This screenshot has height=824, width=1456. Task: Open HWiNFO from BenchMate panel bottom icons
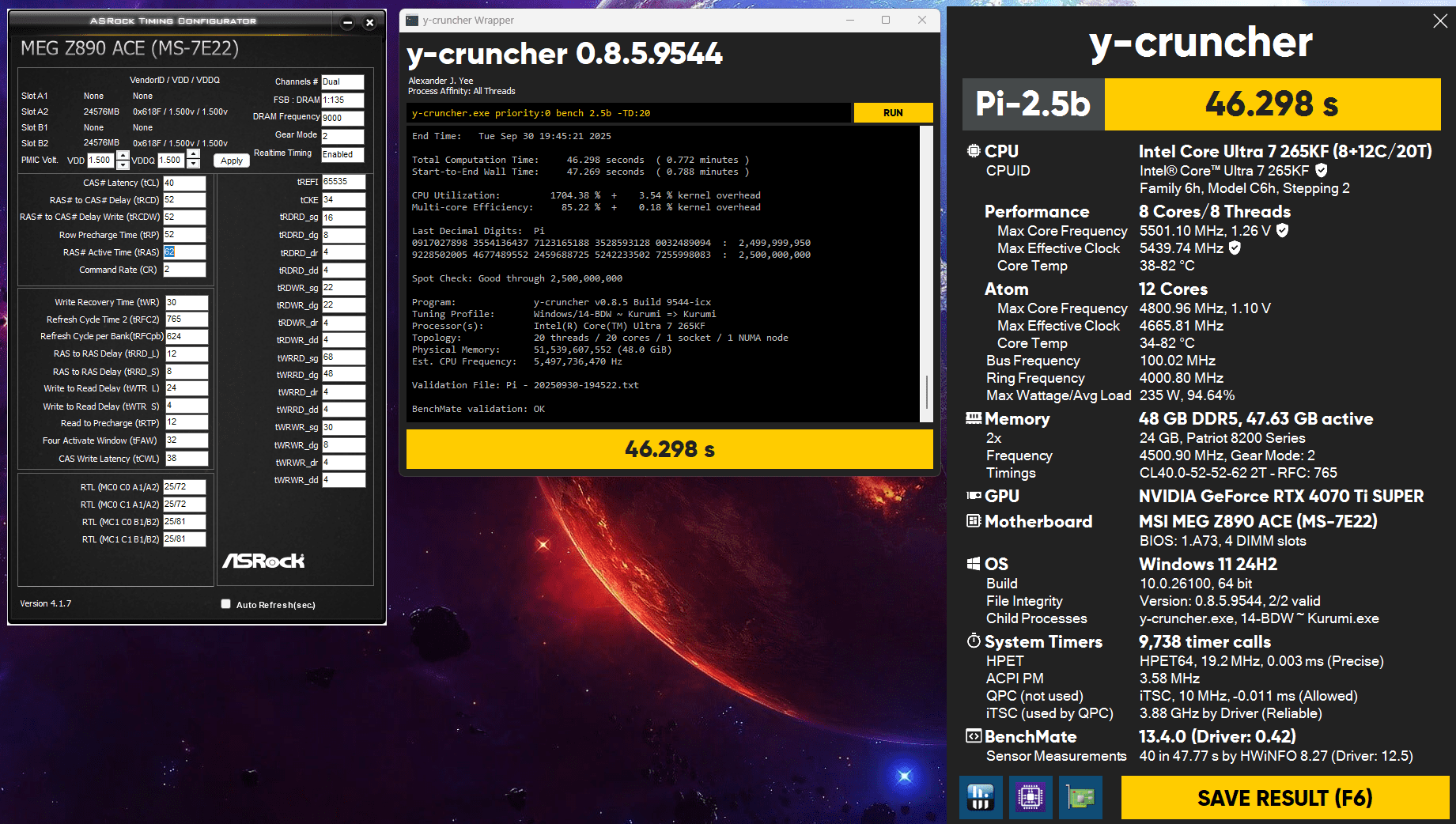click(981, 797)
